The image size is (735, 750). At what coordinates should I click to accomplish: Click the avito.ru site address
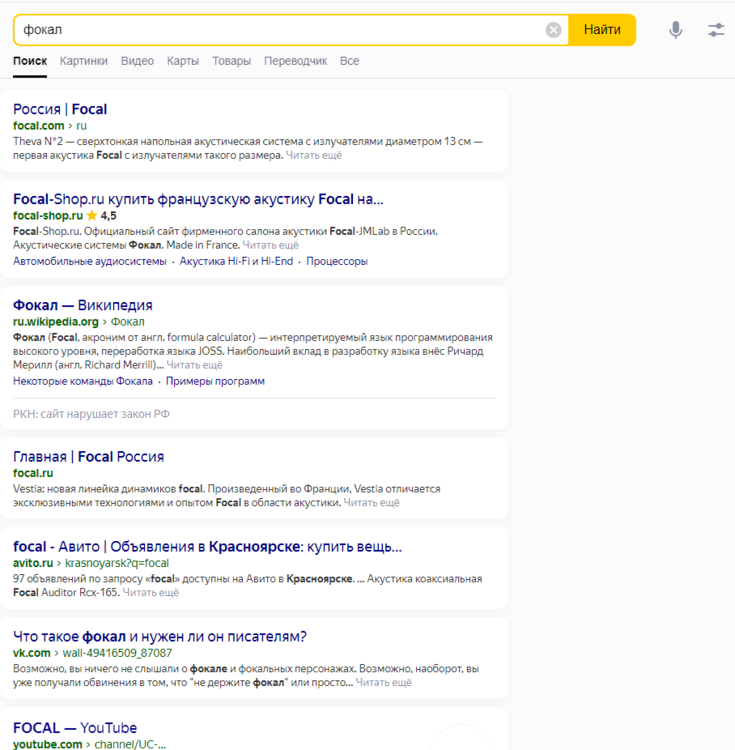coord(33,563)
